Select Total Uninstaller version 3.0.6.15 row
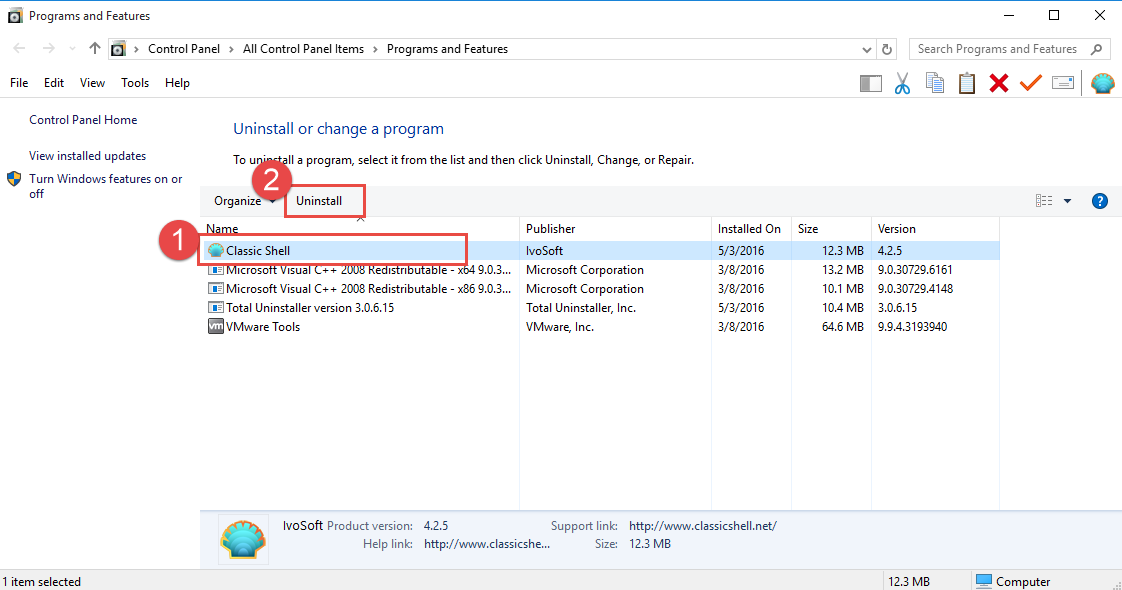This screenshot has width=1122, height=590. pos(600,308)
